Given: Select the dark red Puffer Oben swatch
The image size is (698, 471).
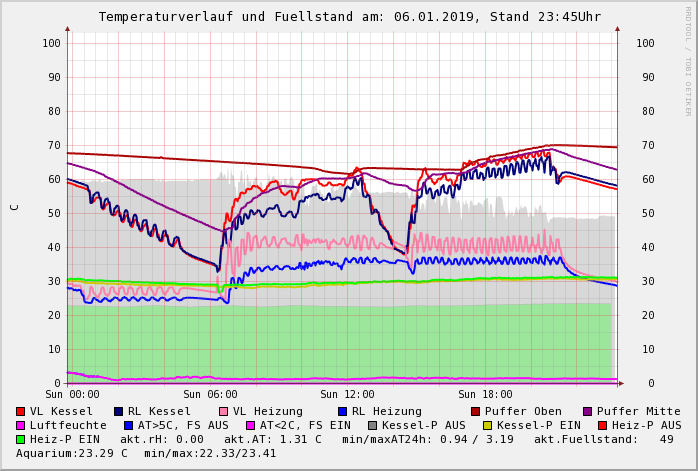Looking at the screenshot, I should tap(475, 412).
